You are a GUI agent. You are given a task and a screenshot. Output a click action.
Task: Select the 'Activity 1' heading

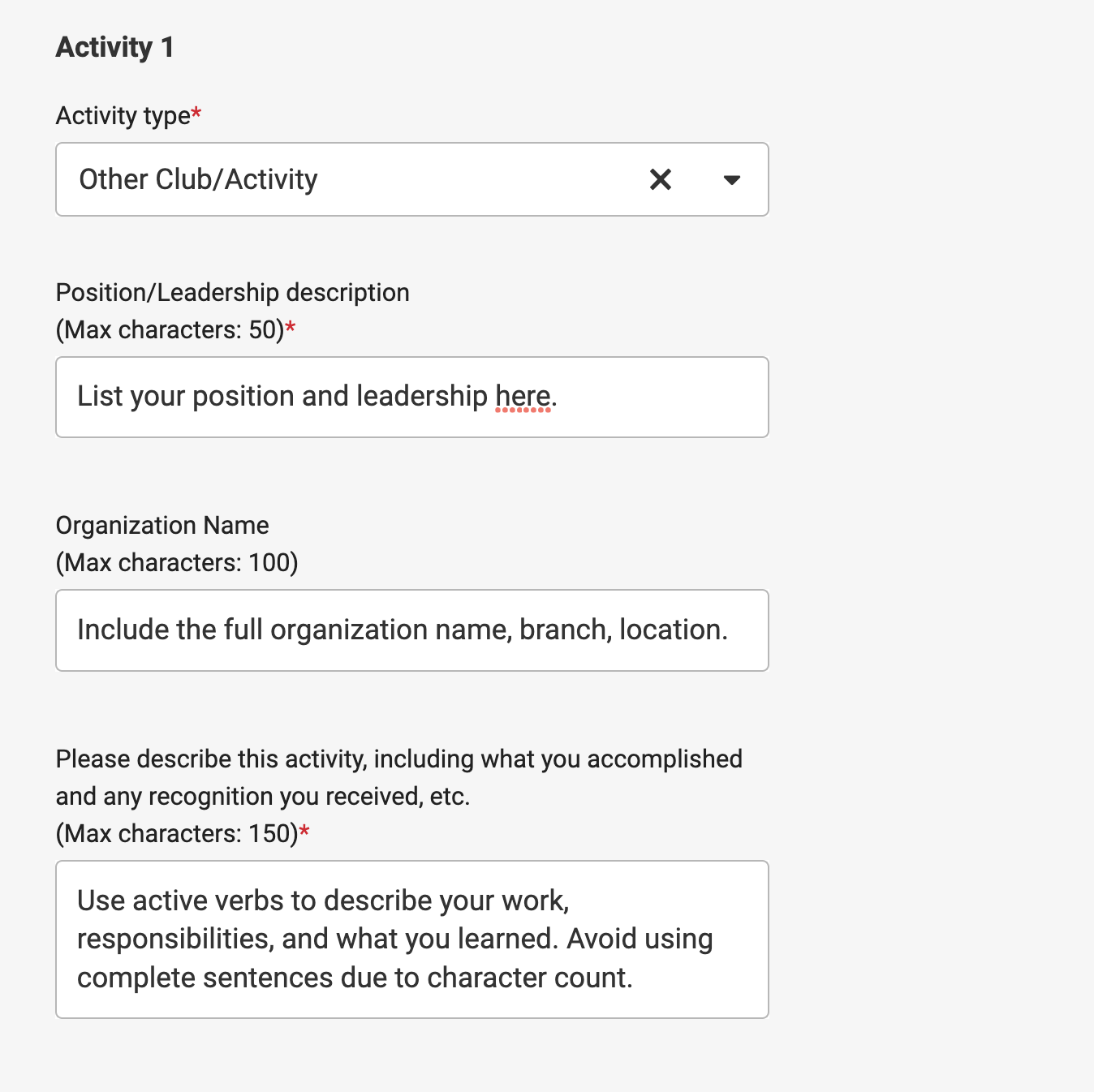(114, 47)
